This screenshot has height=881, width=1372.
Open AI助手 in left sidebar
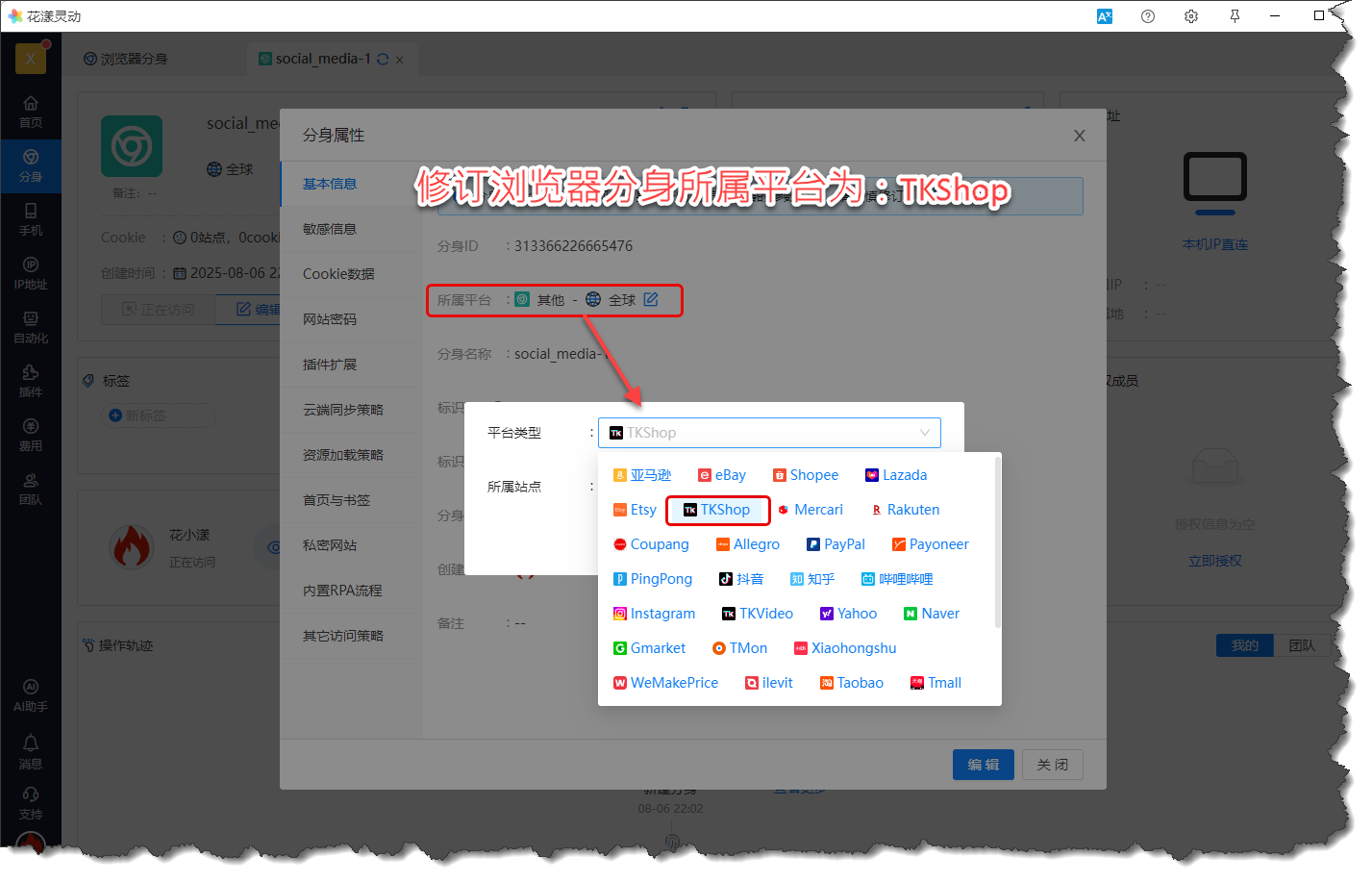31,696
